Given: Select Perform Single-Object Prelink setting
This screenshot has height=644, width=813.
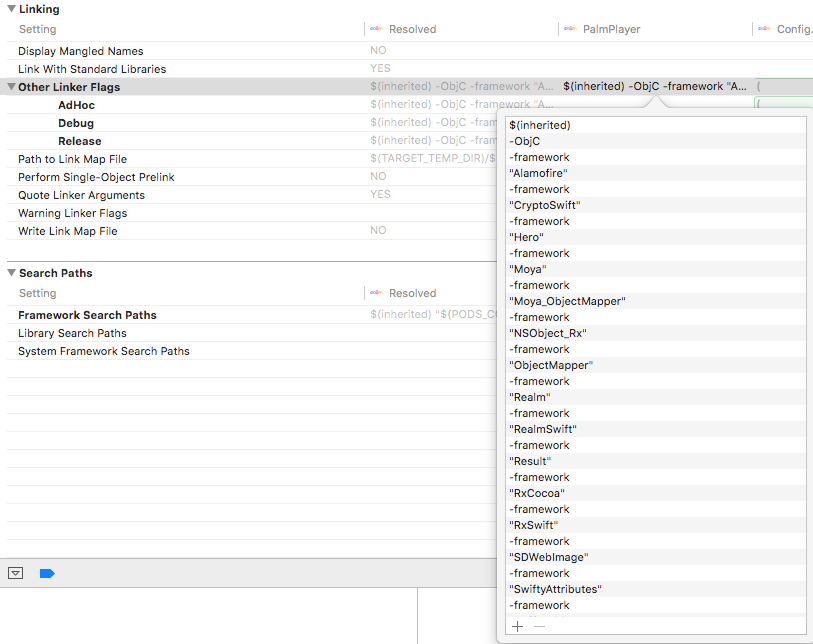Looking at the screenshot, I should click(96, 177).
